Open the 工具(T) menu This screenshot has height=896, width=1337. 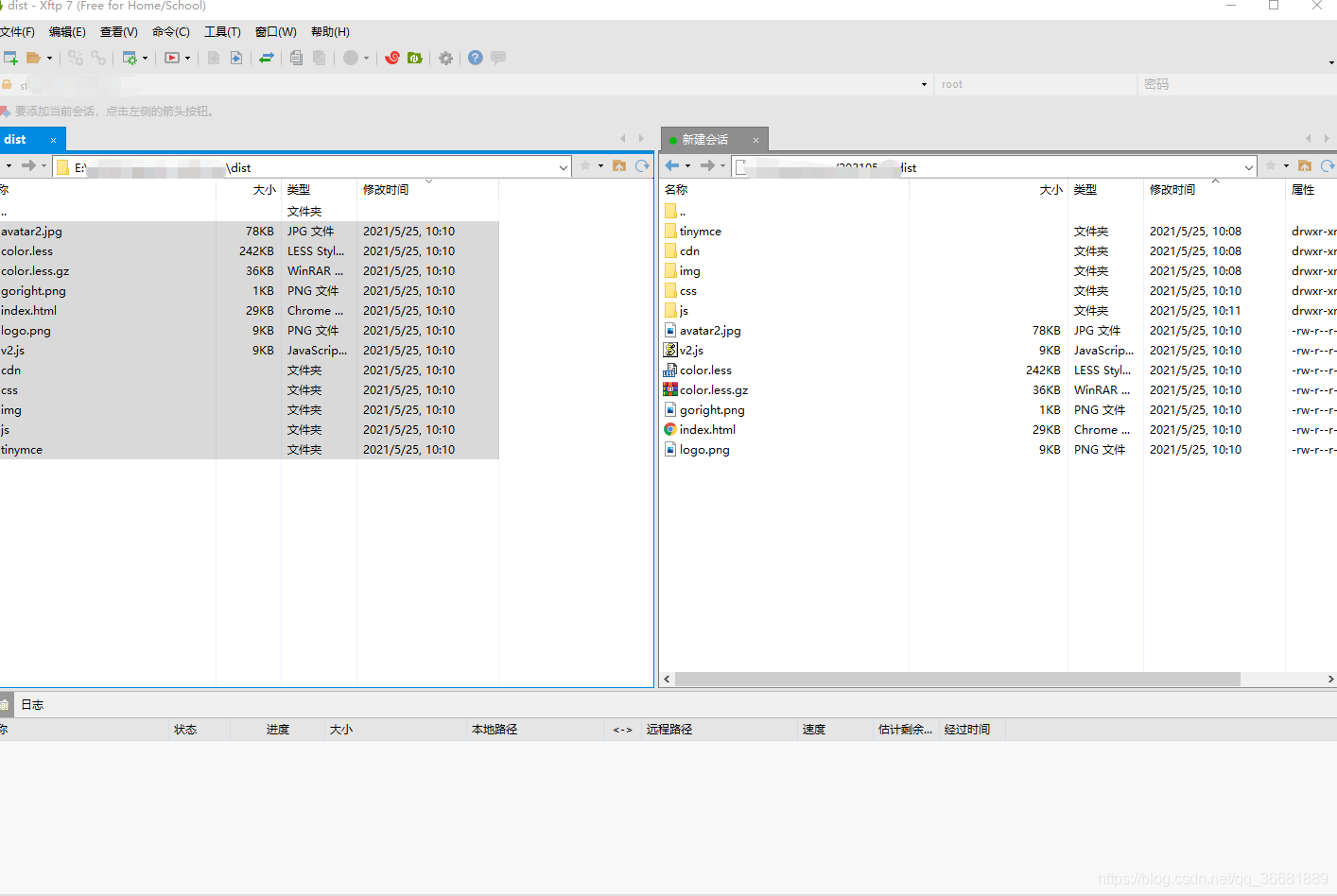tap(223, 32)
